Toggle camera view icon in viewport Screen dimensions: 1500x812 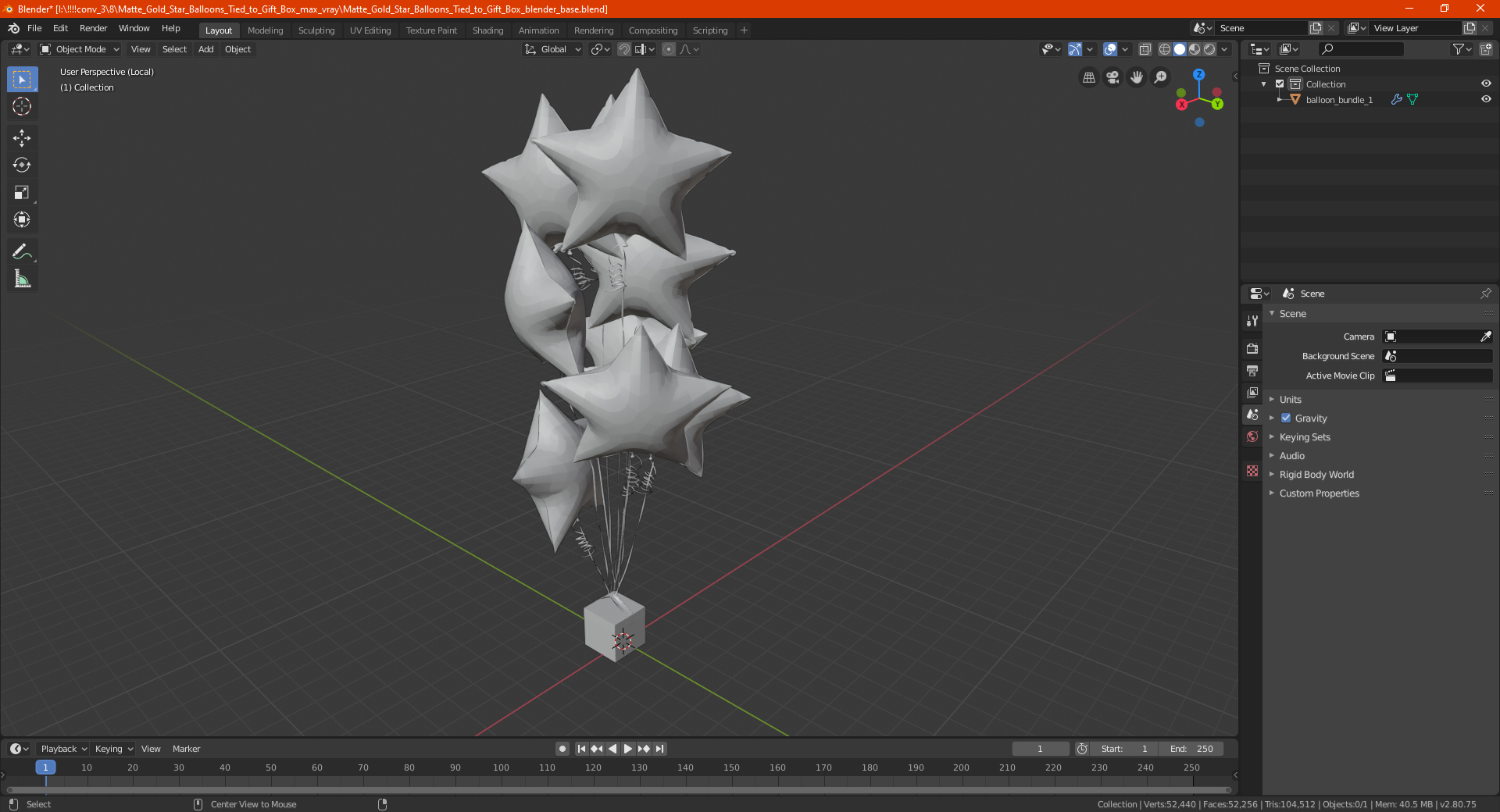[1112, 77]
